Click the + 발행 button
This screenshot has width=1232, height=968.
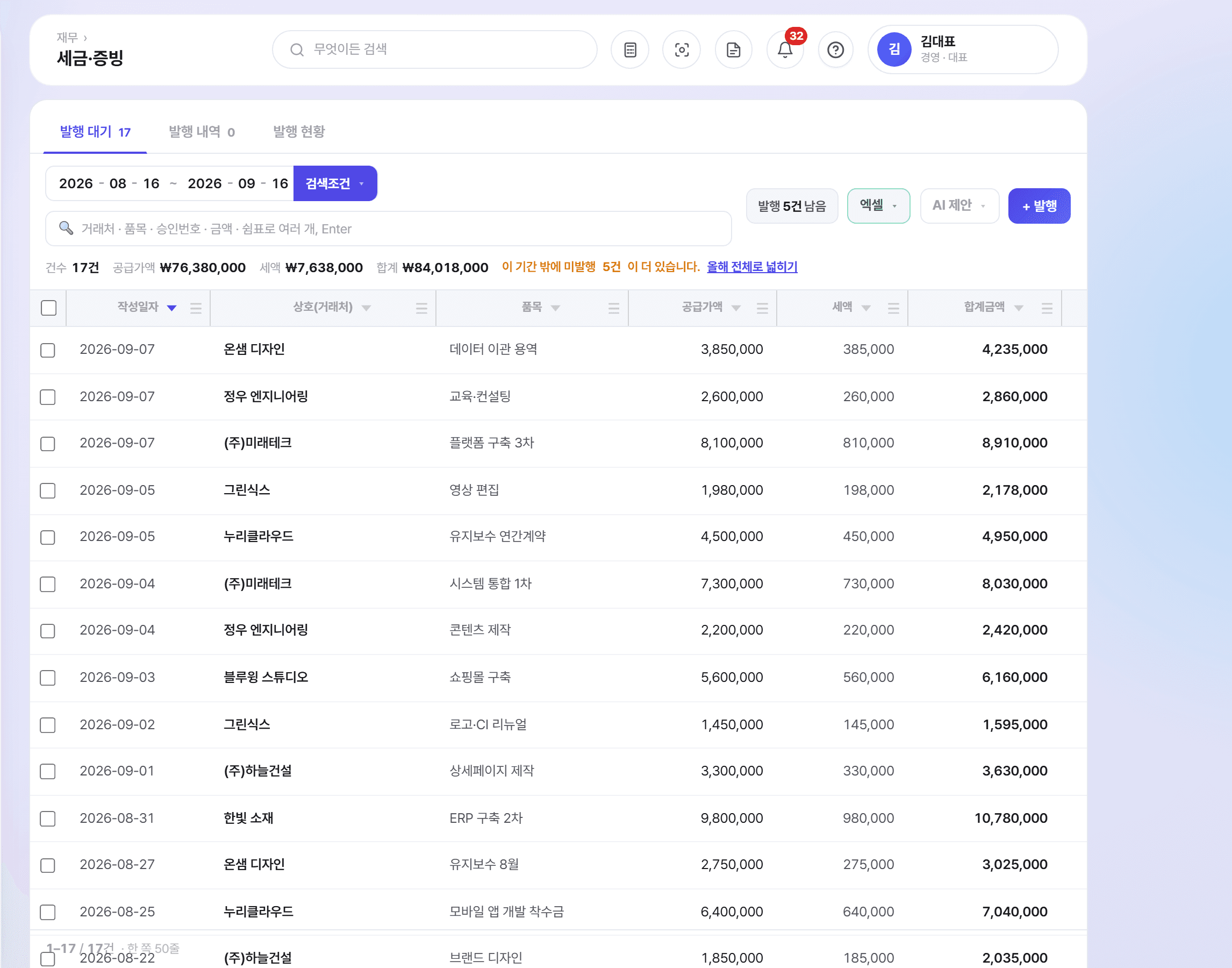click(1039, 206)
